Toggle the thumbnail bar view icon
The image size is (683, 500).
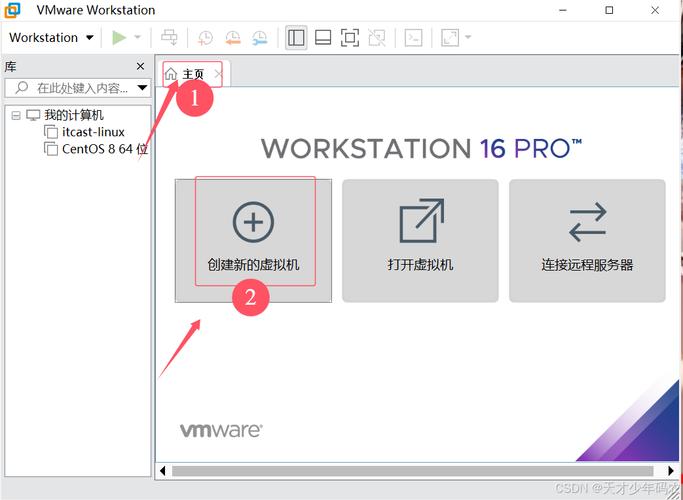pos(323,38)
